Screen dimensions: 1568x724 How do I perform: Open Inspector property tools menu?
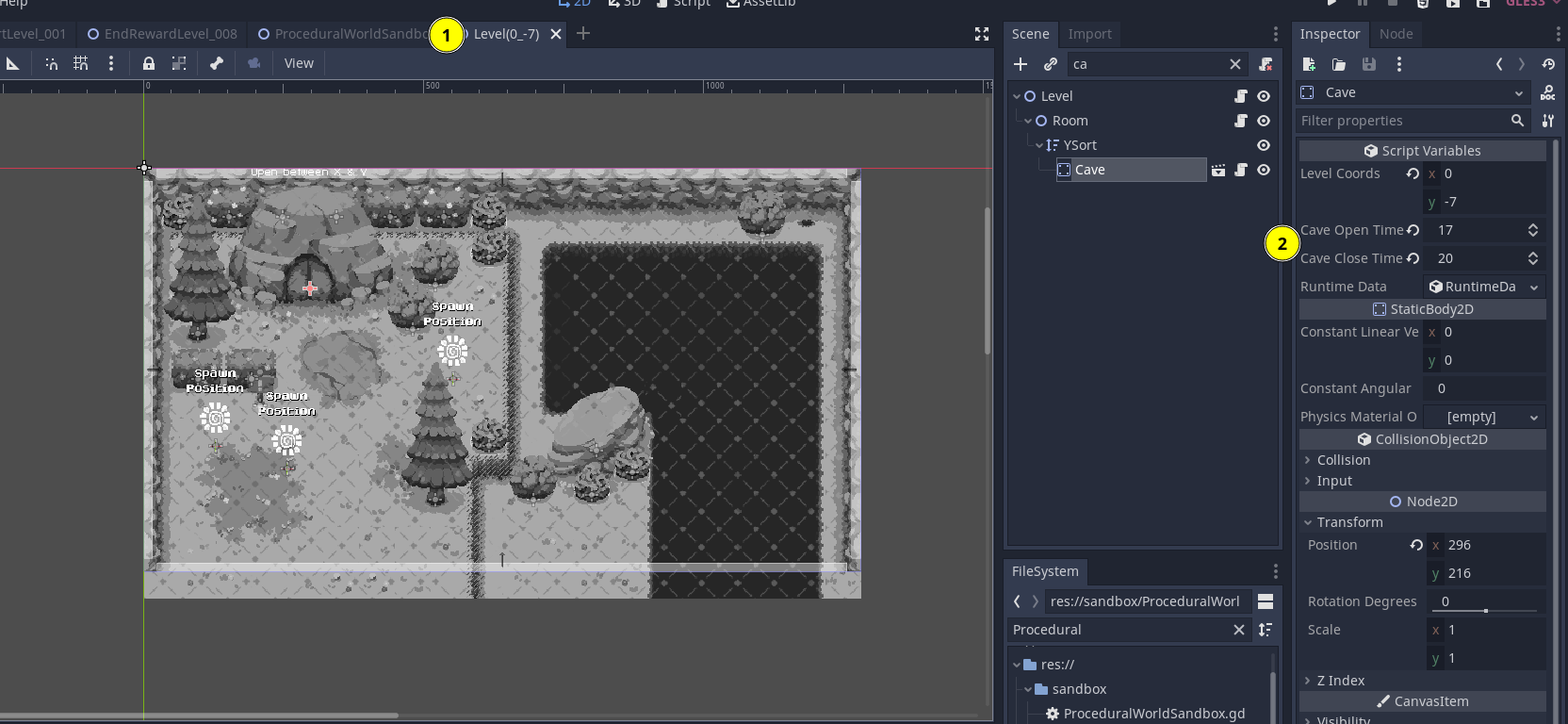1548,121
